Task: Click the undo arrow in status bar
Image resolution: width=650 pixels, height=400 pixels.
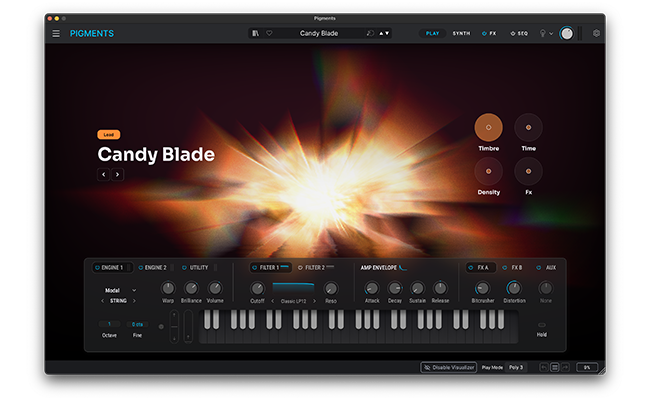Action: (x=544, y=367)
